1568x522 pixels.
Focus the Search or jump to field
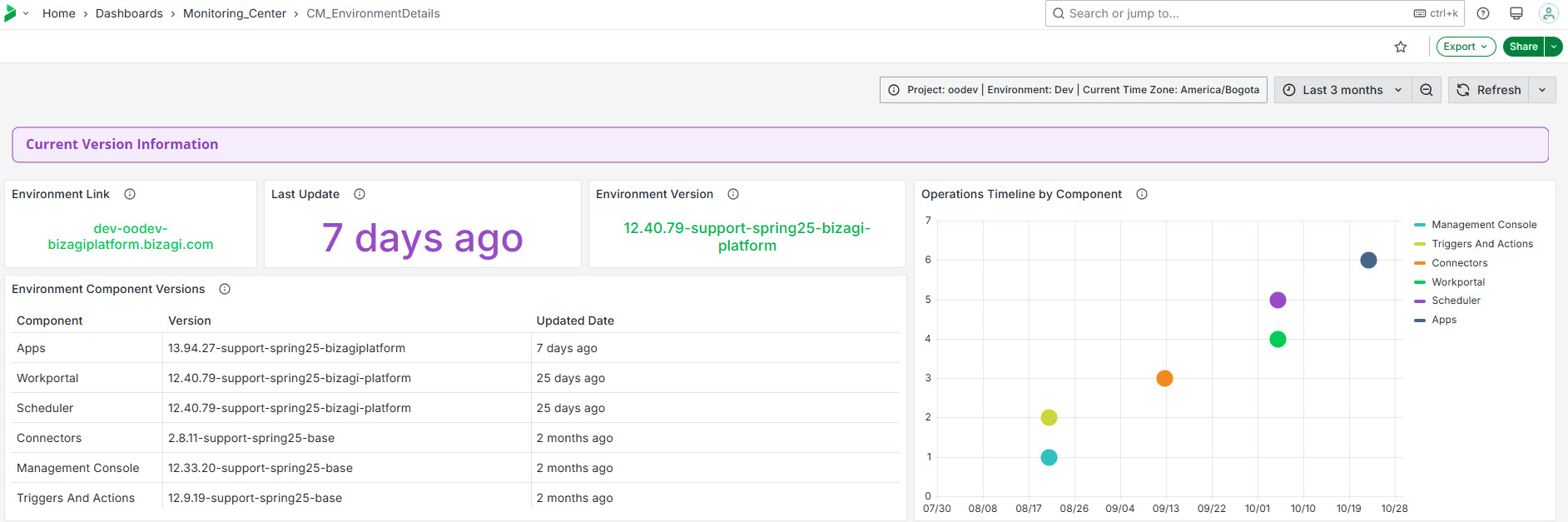[x=1232, y=13]
